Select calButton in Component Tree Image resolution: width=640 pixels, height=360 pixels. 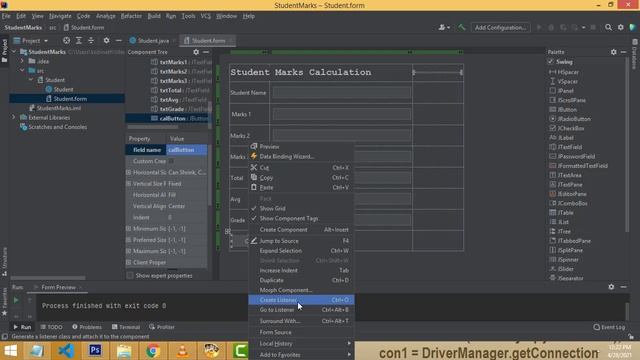168,118
